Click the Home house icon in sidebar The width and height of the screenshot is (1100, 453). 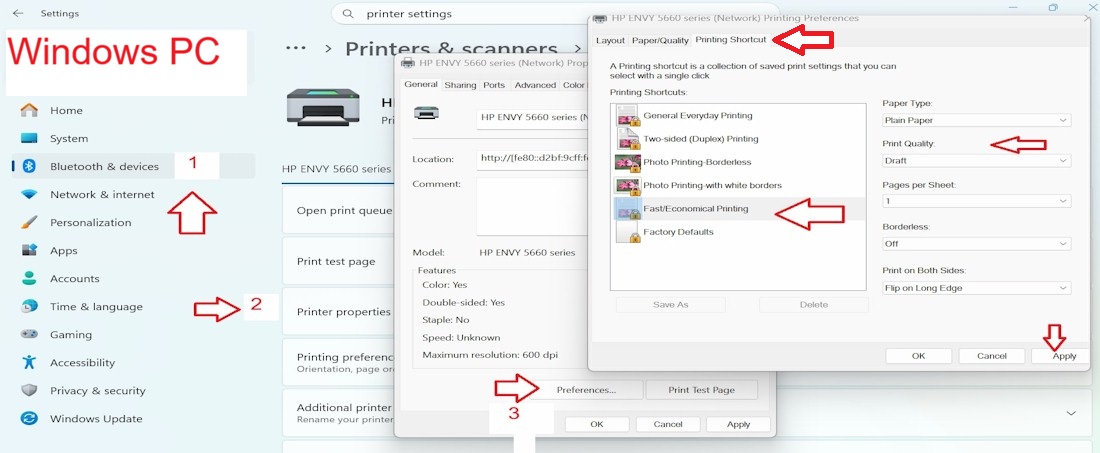click(x=29, y=110)
